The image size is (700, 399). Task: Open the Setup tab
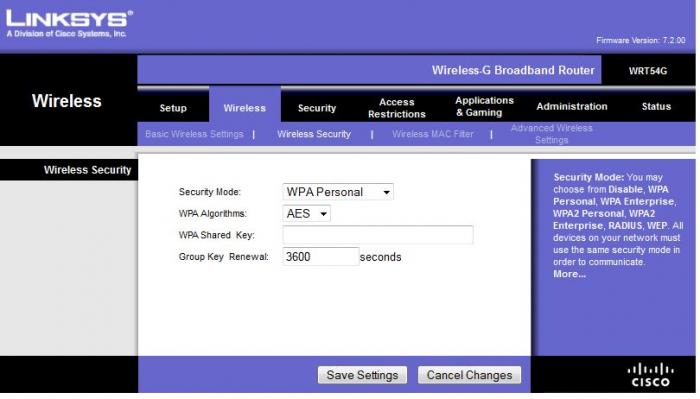coord(173,108)
